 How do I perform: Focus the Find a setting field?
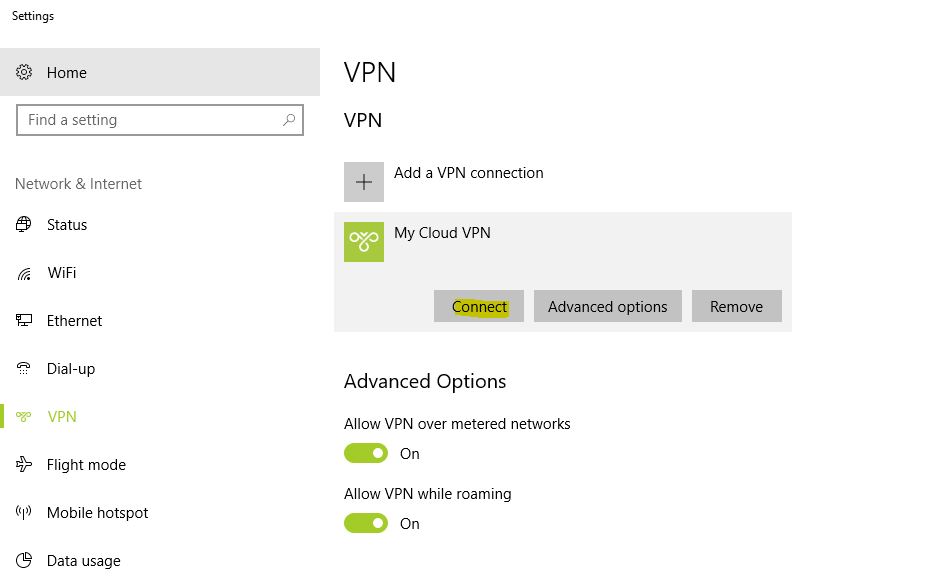[159, 120]
